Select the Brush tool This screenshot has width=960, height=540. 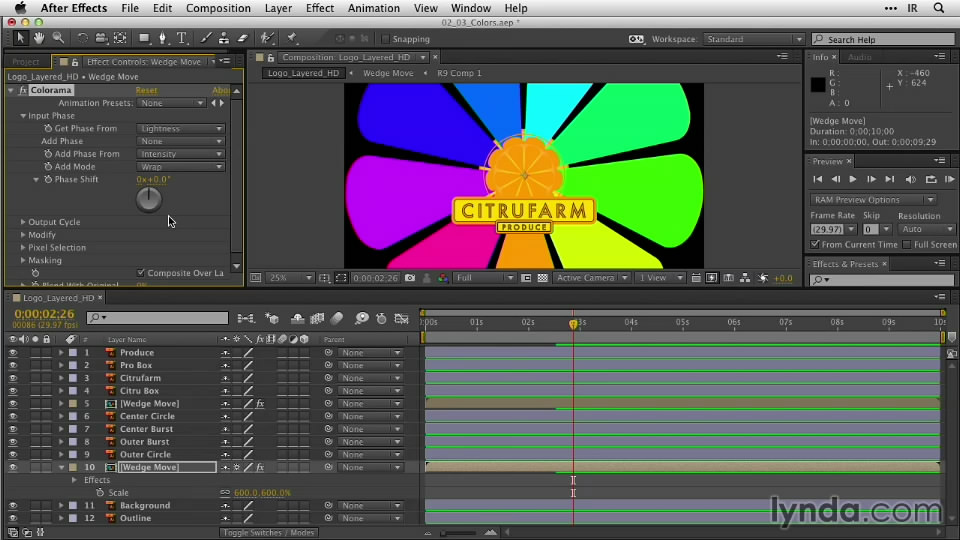pyautogui.click(x=206, y=38)
